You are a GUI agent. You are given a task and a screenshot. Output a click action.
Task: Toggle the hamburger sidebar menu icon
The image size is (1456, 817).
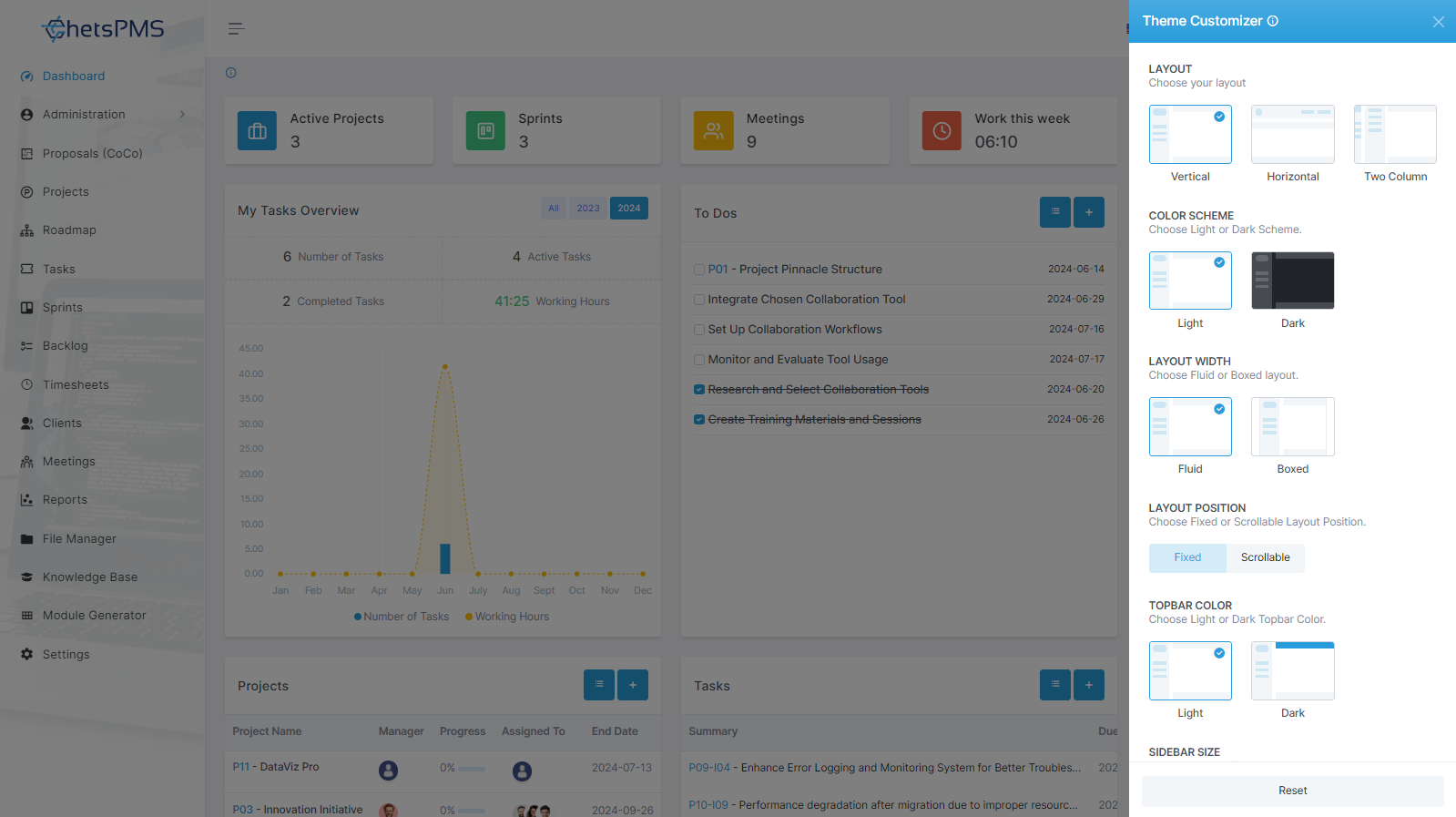[x=236, y=29]
